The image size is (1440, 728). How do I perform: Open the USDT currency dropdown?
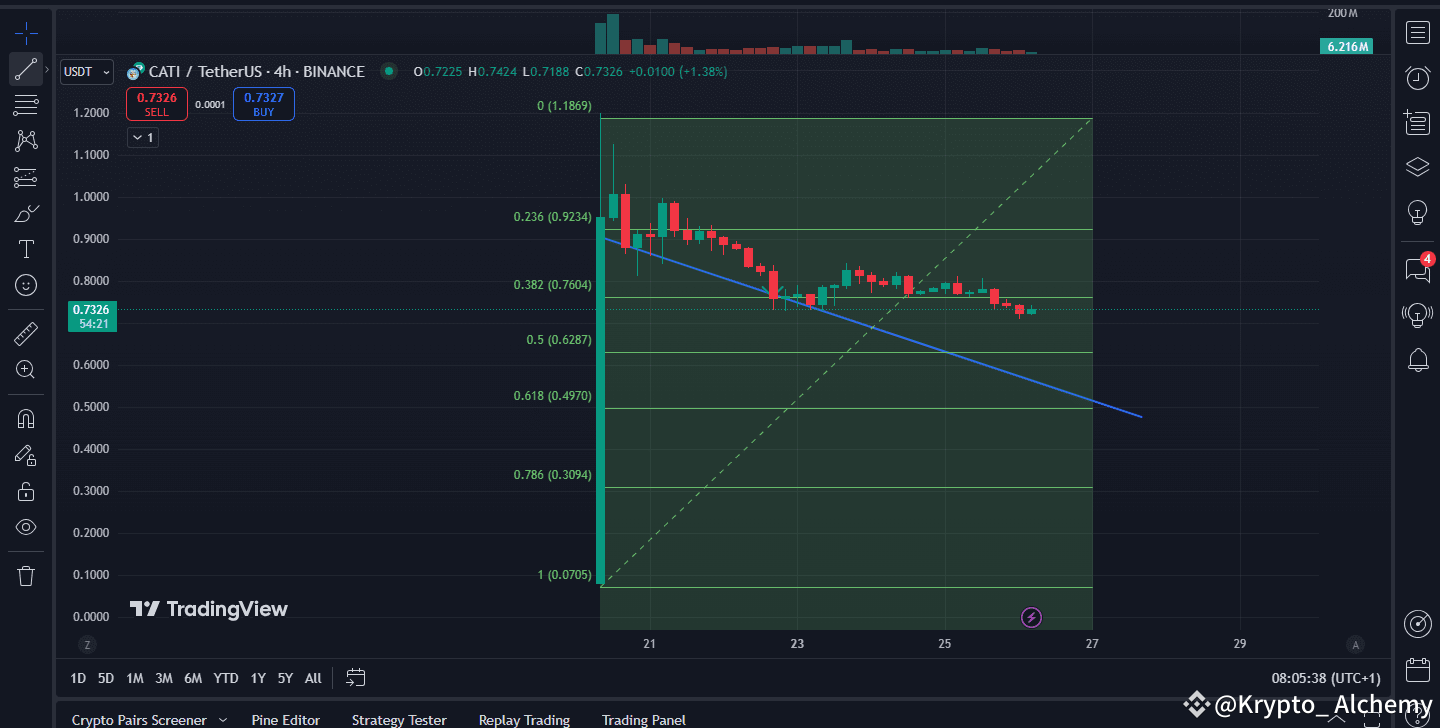86,71
